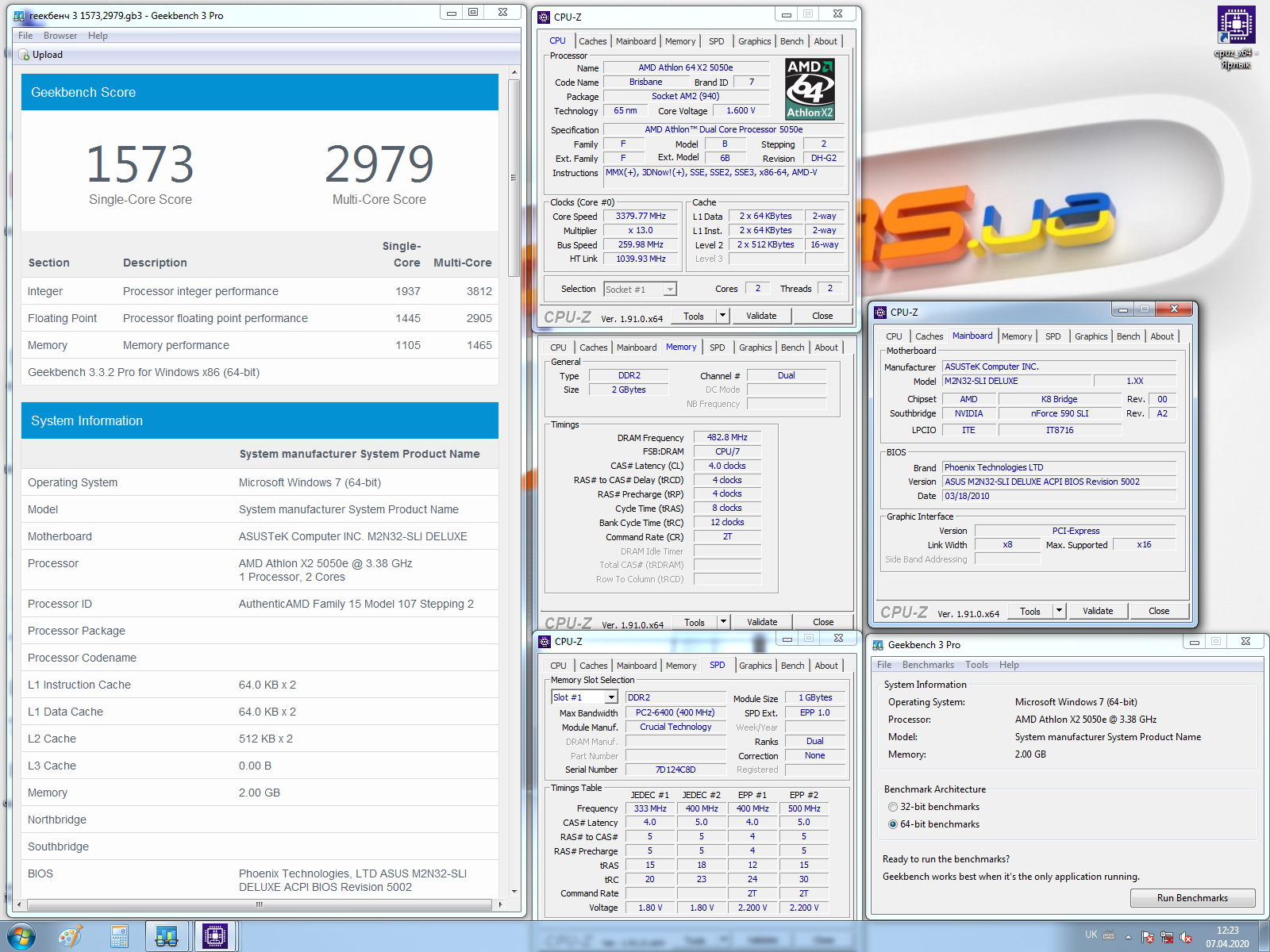Open Help menu in Geekbench results window
Image resolution: width=1270 pixels, height=952 pixels.
tap(98, 36)
